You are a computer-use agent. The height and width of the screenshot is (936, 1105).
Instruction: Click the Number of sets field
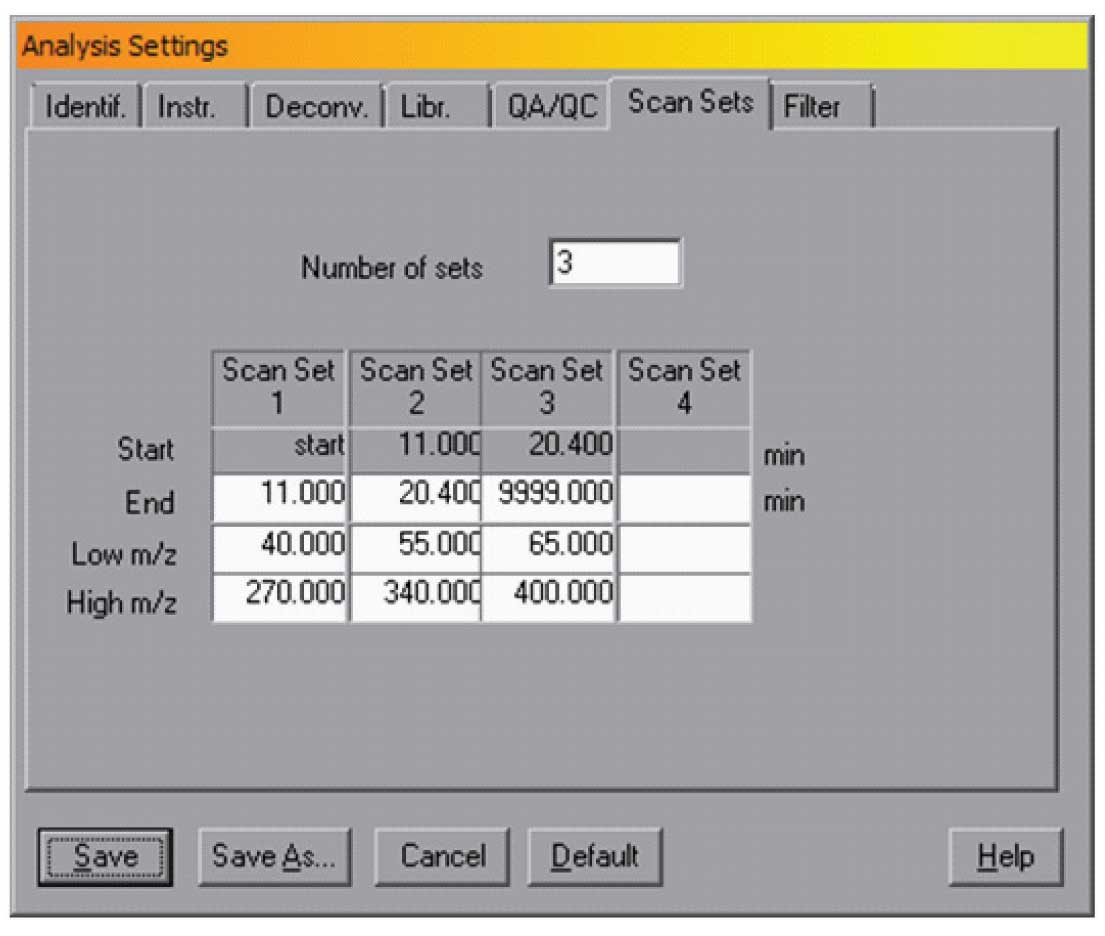point(614,264)
